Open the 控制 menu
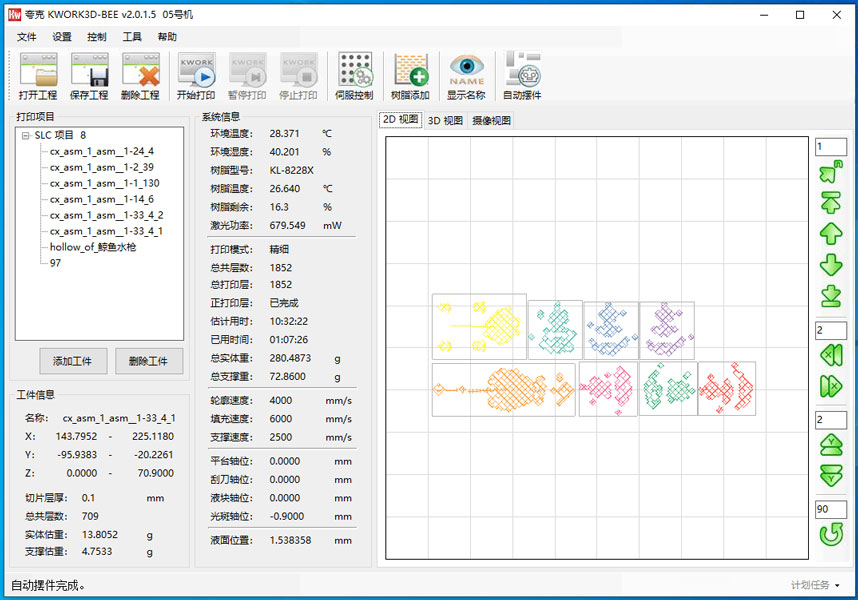 click(x=97, y=37)
